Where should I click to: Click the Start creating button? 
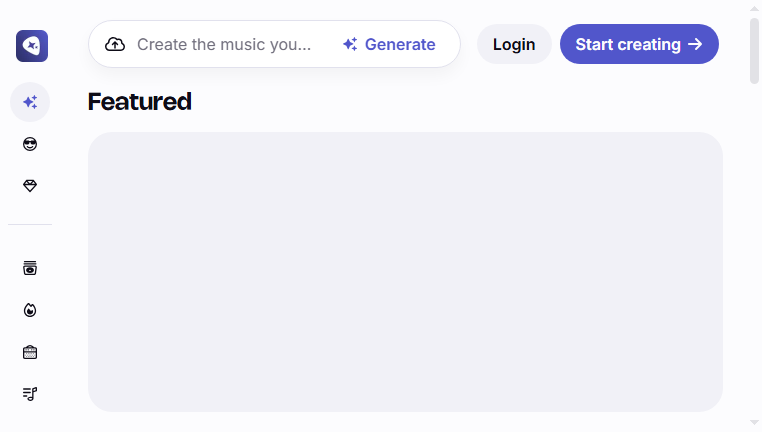(x=640, y=44)
